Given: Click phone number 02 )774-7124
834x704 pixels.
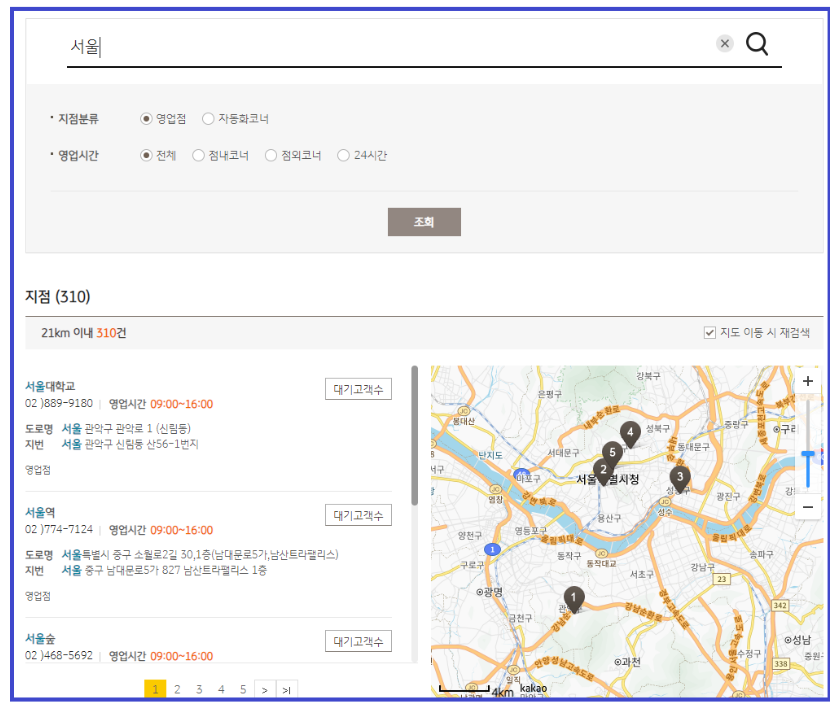Looking at the screenshot, I should tap(59, 530).
